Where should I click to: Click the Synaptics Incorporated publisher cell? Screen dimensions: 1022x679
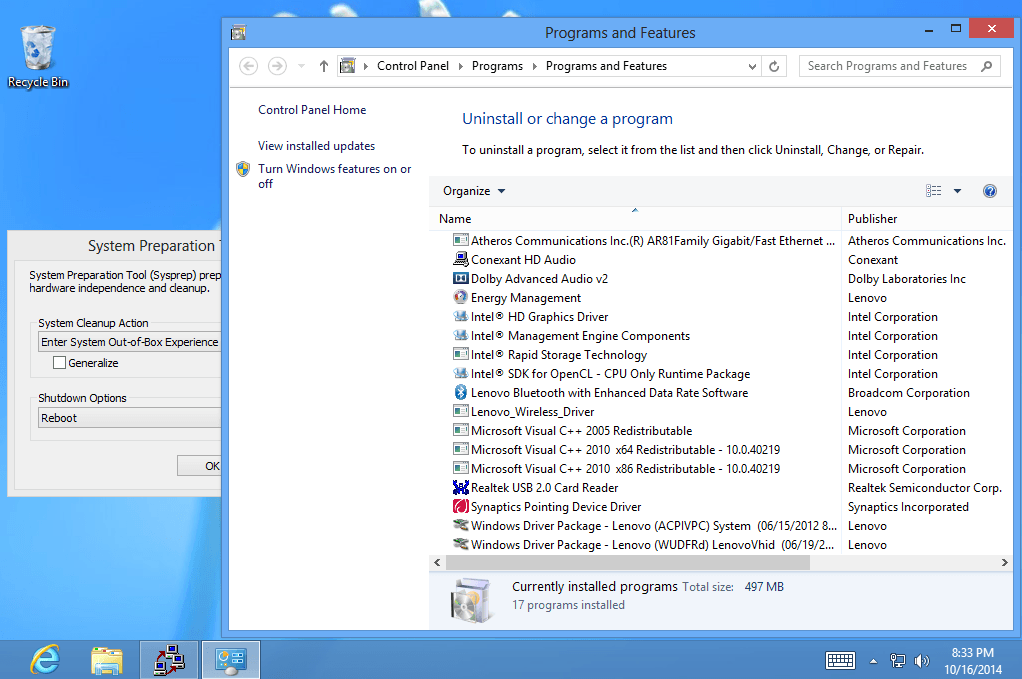pos(908,506)
